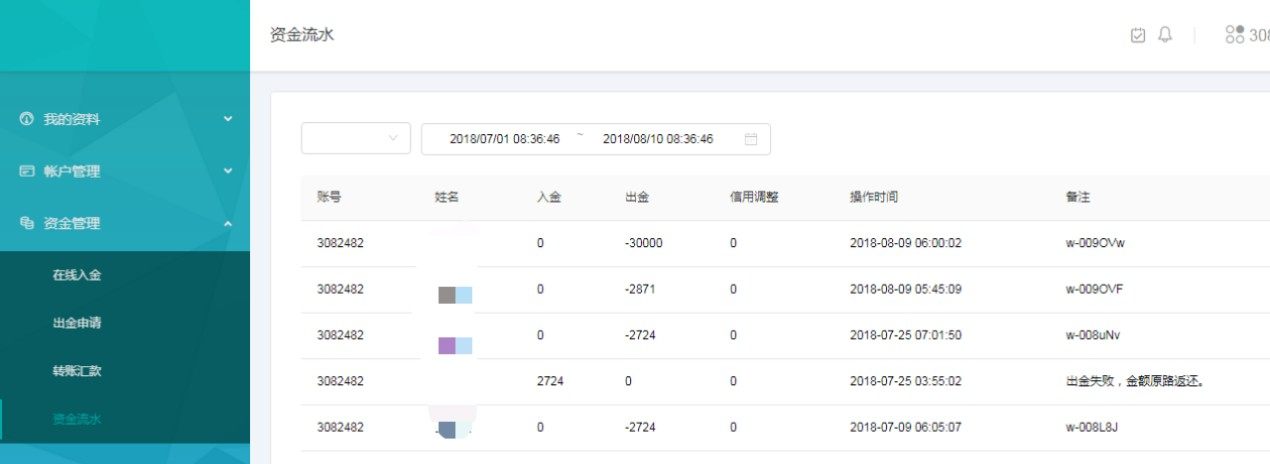Expand the 我的资料 menu chevron

click(228, 119)
